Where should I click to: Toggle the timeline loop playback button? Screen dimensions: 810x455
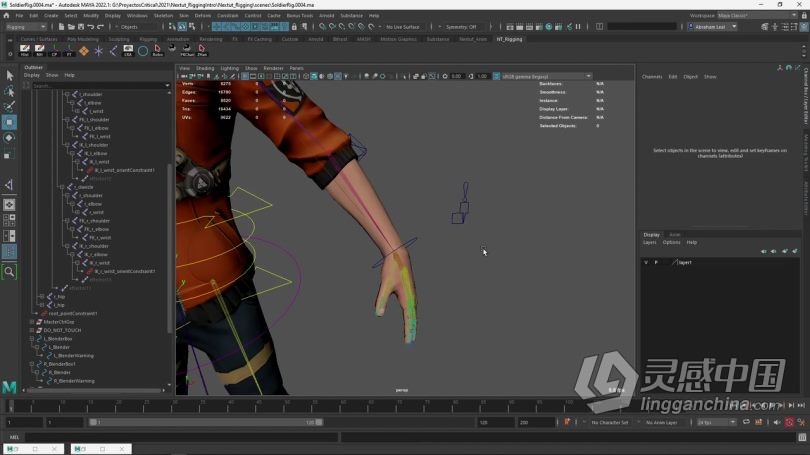(x=746, y=422)
